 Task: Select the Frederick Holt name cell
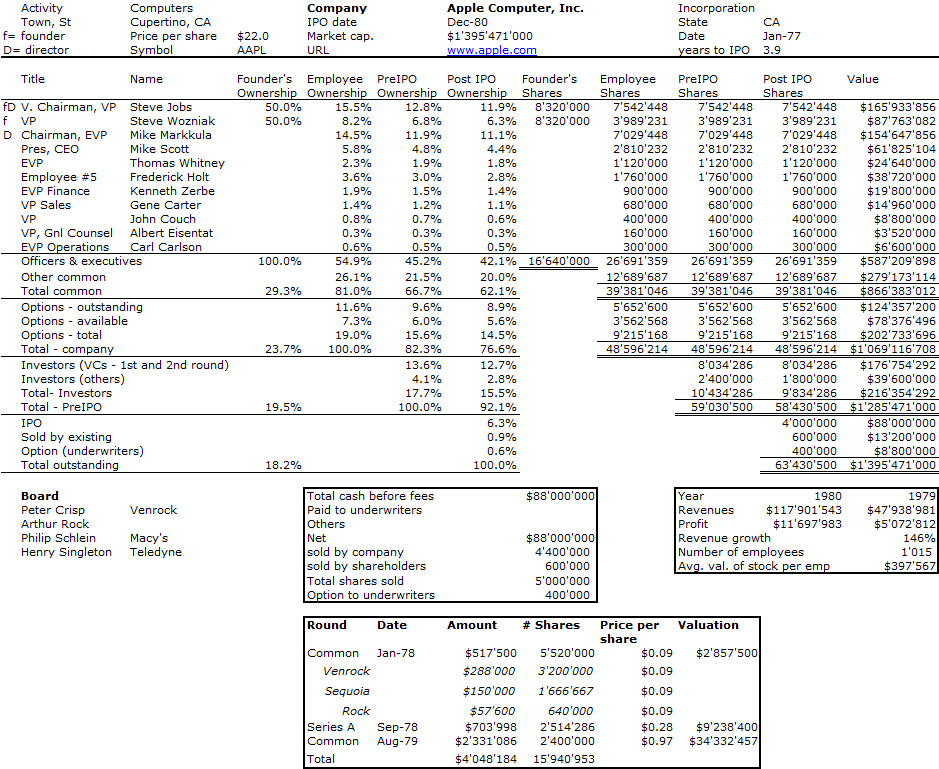coord(169,177)
